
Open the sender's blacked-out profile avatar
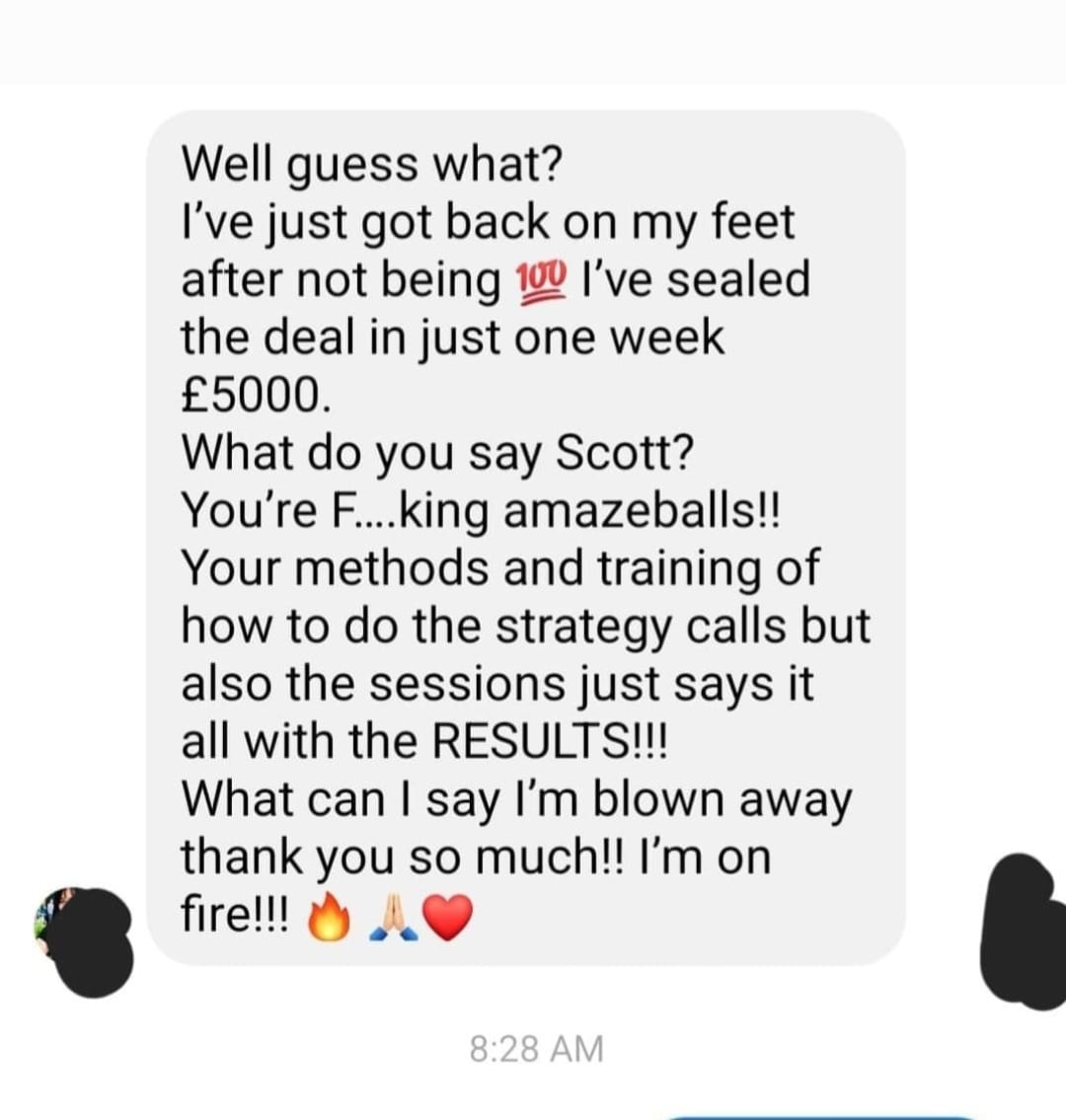84,940
